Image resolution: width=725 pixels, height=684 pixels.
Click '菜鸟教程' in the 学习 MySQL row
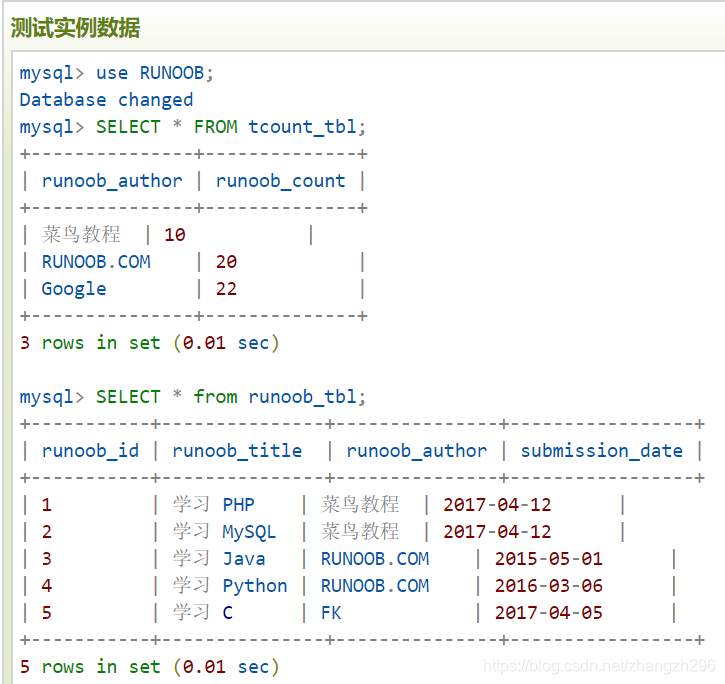tap(360, 532)
